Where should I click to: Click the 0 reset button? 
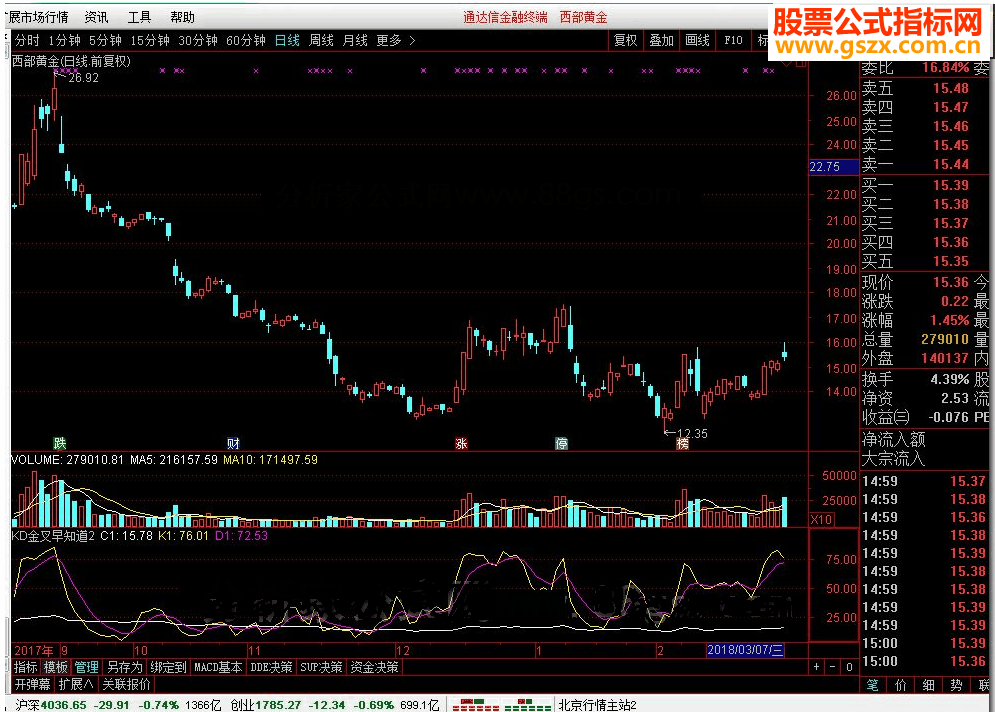[849, 667]
